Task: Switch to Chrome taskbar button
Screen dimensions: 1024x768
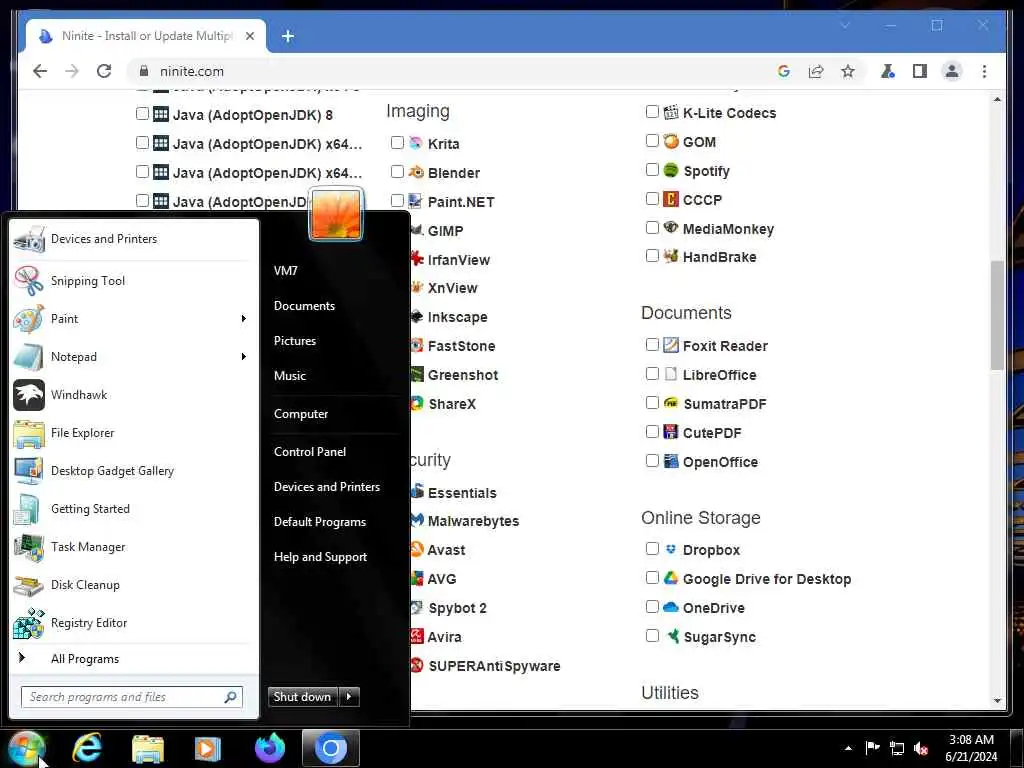Action: click(330, 748)
